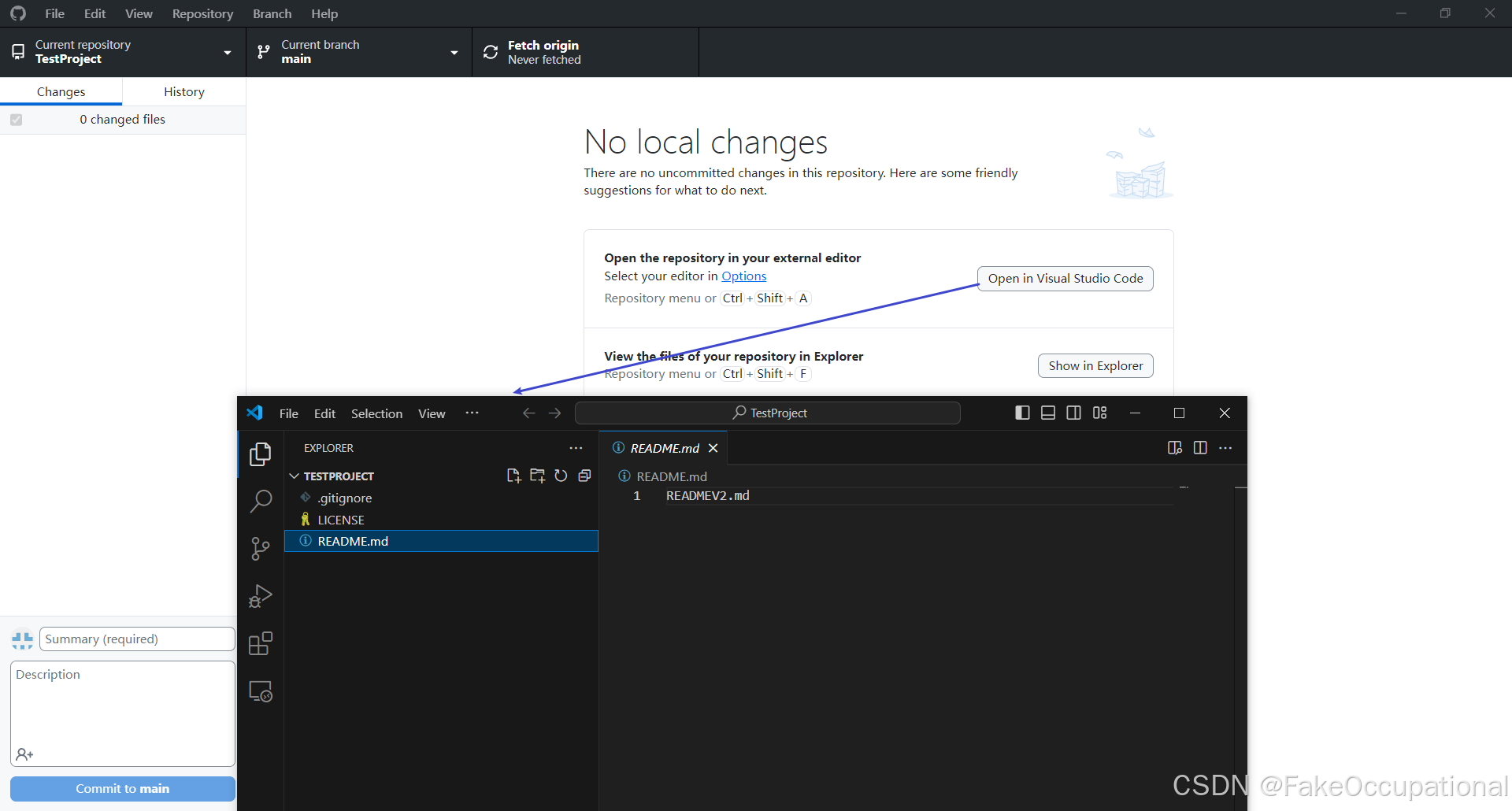This screenshot has width=1512, height=811.
Task: Open Explorer views and more actions ellipsis
Action: click(x=576, y=448)
